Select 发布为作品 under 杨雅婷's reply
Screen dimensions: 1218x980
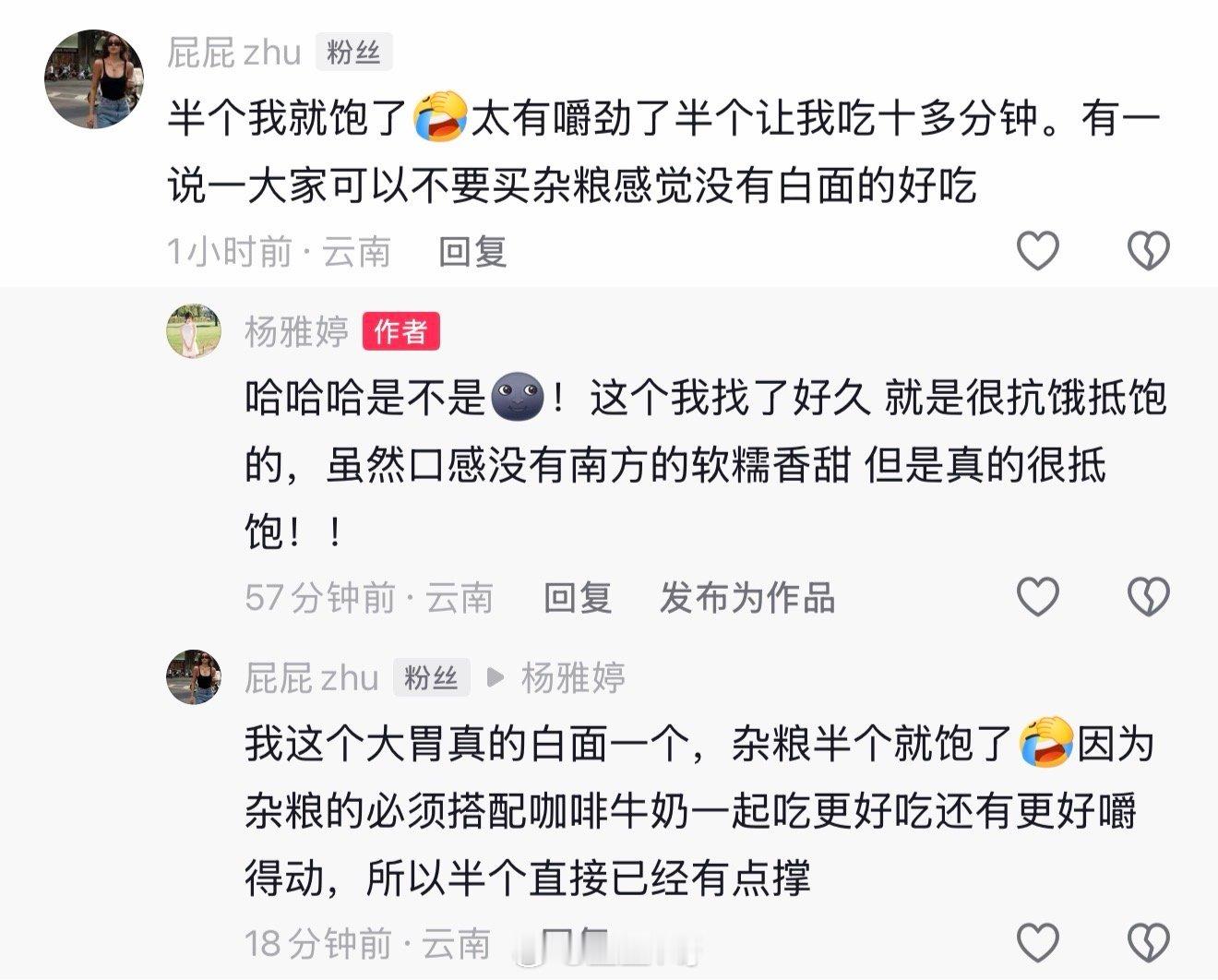747,598
